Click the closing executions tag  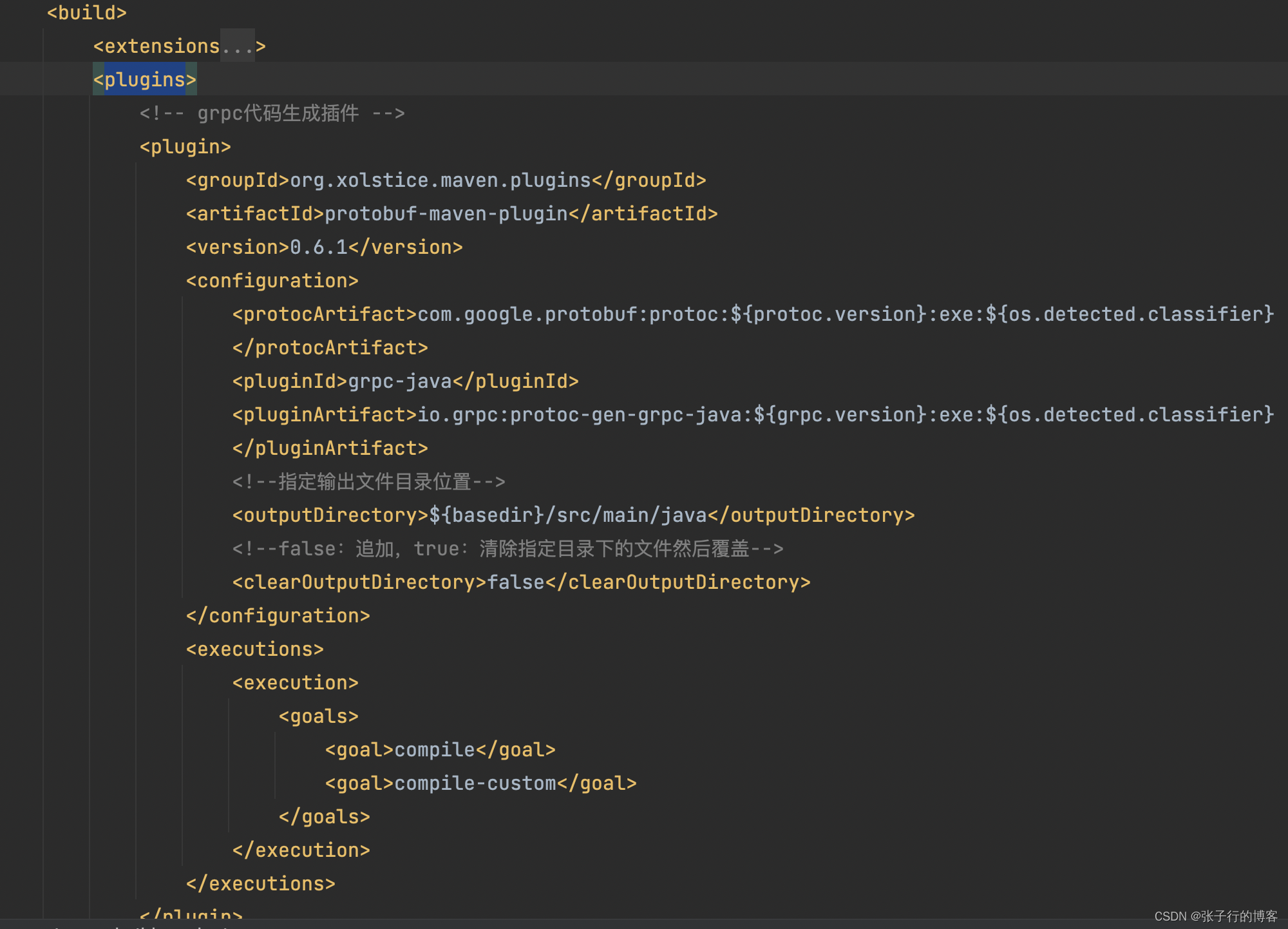pos(261,884)
